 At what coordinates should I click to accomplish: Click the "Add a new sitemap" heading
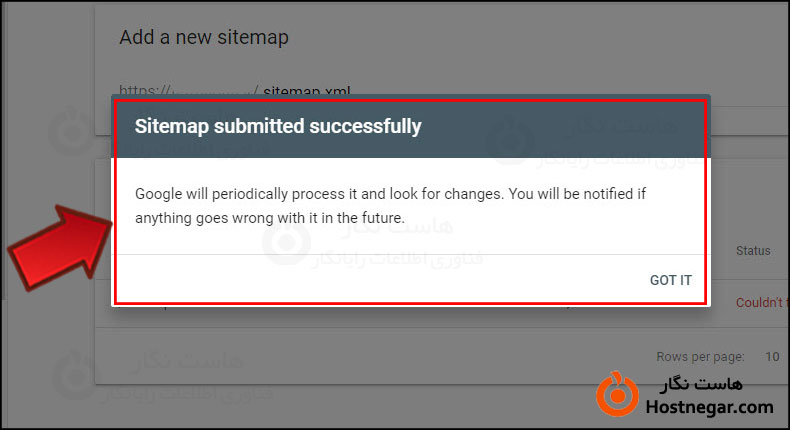(204, 38)
